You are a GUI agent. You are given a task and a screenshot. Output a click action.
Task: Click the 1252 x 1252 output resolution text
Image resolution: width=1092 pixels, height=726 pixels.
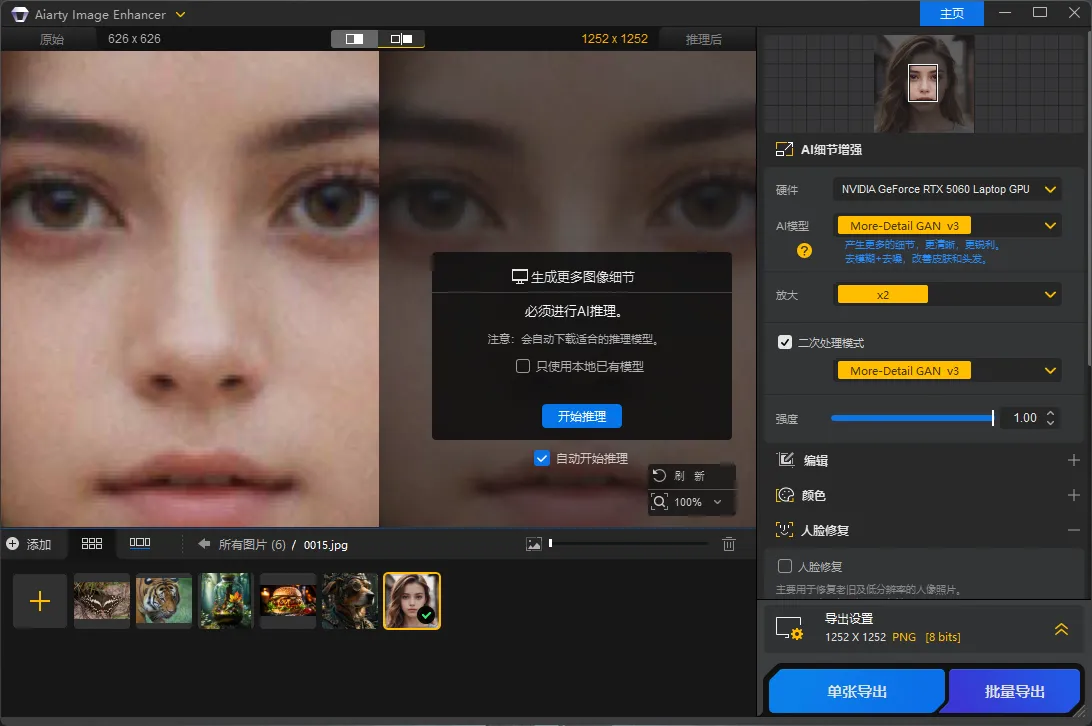[x=614, y=39]
